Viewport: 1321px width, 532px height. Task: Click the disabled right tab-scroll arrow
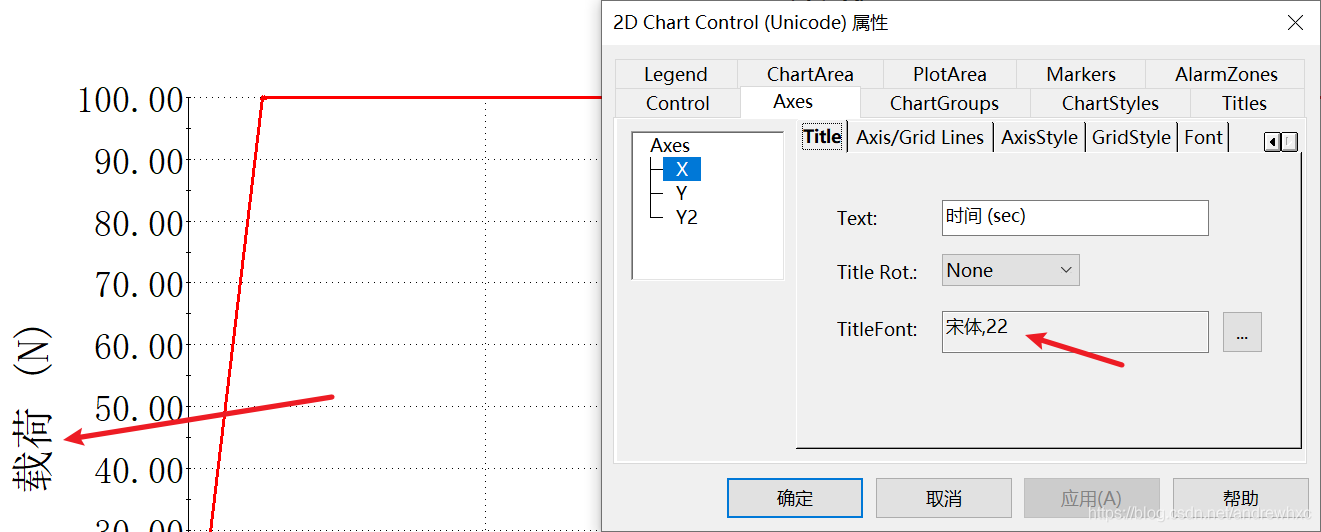tap(1290, 142)
